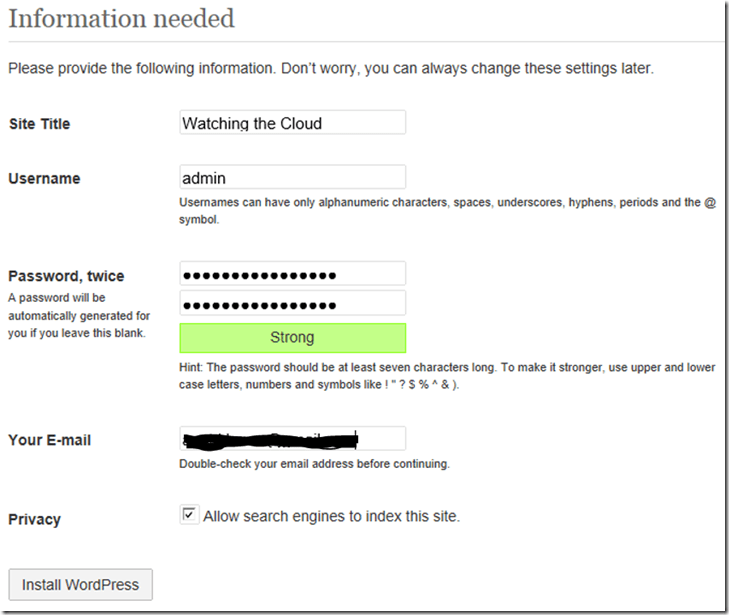
Task: Click the Username label
Action: click(44, 179)
